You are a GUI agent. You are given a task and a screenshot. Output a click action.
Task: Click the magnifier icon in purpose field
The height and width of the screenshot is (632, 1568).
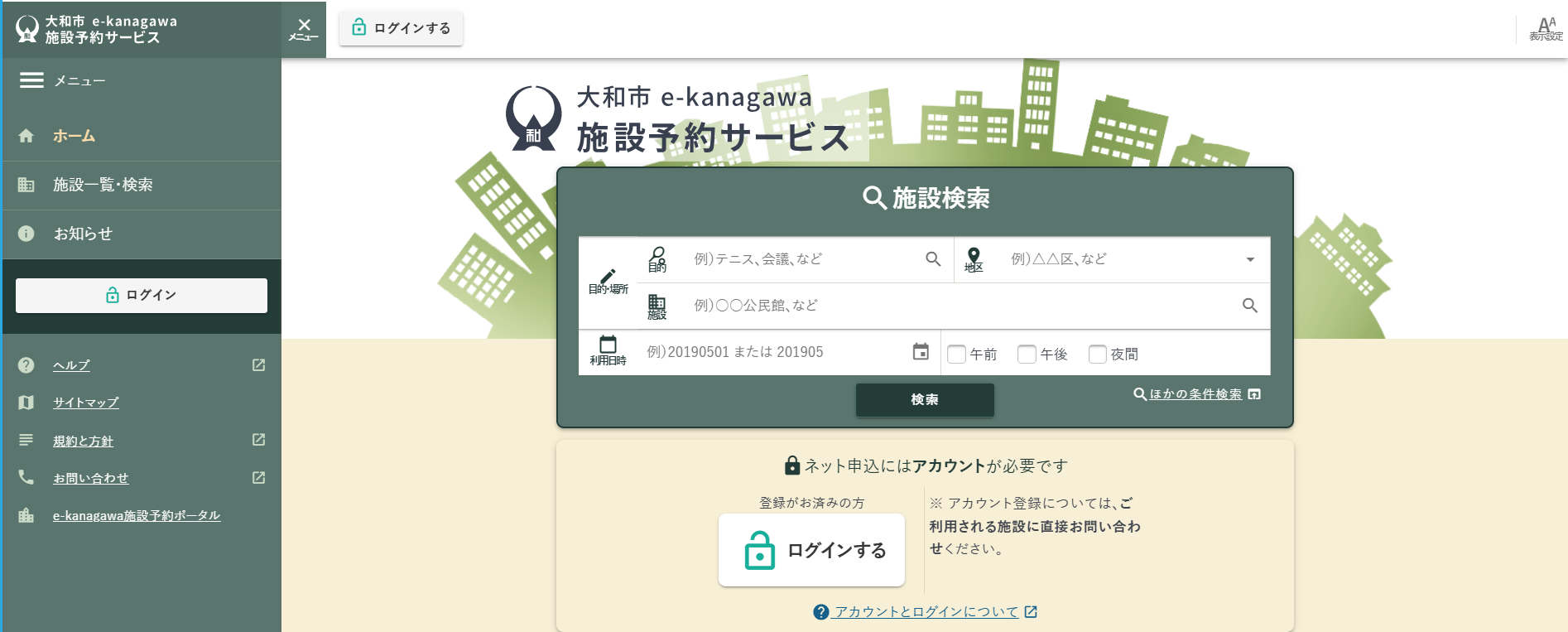click(x=933, y=259)
